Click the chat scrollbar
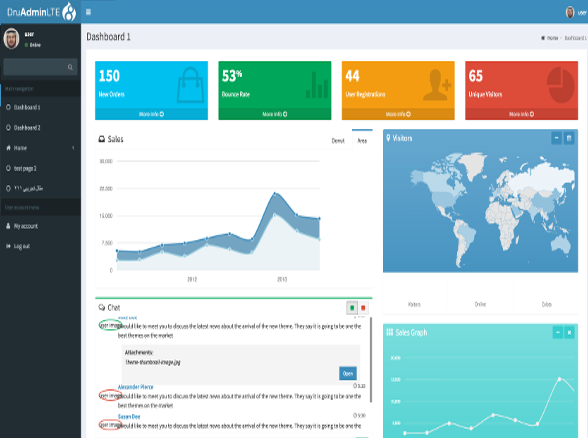Image resolution: width=588 pixels, height=438 pixels. pyautogui.click(x=371, y=359)
